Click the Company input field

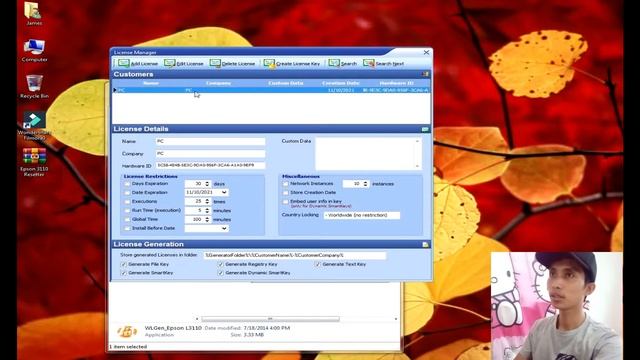click(210, 153)
